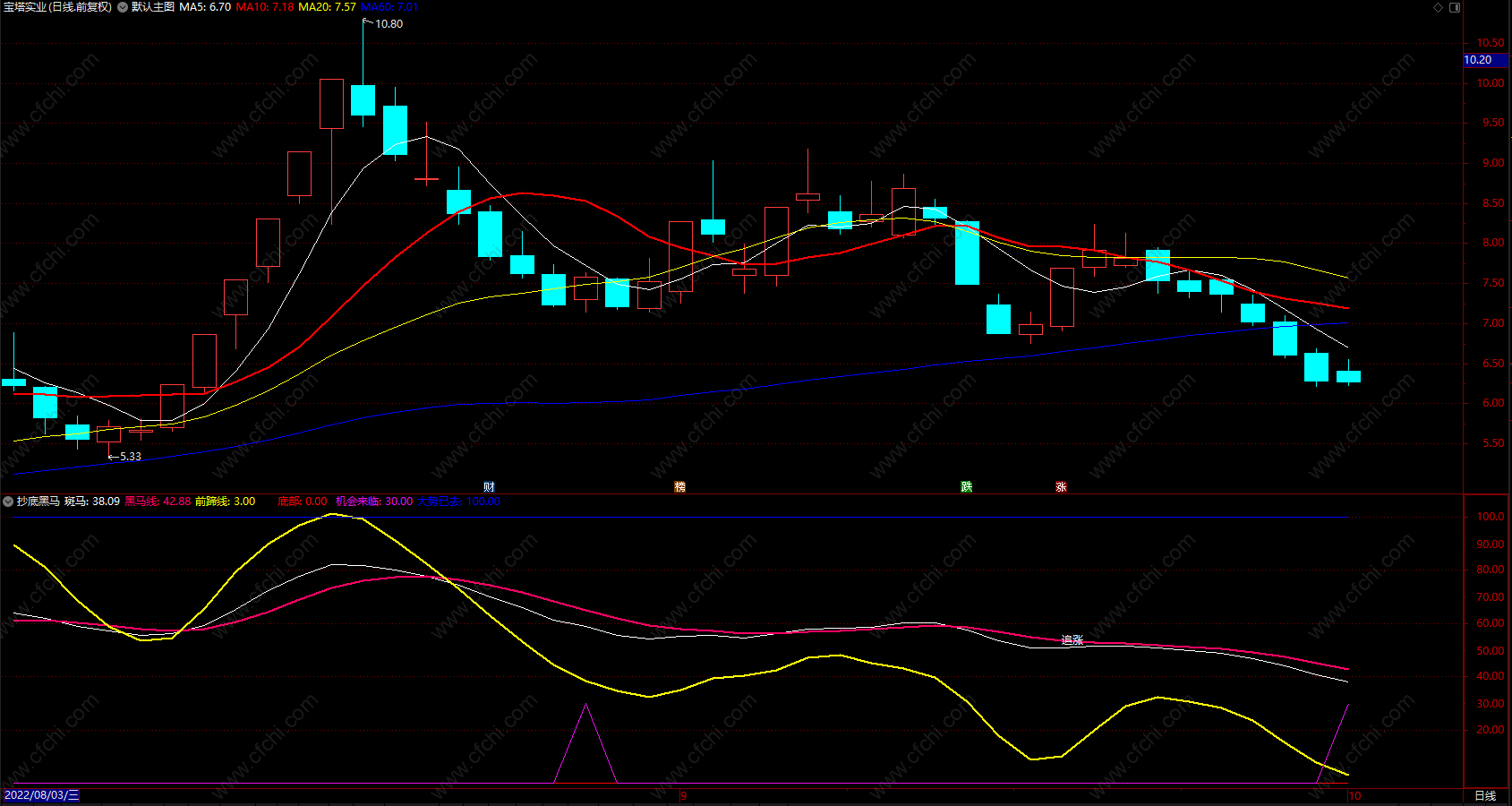Click the 100.0 indicator axis label

coord(1491,517)
